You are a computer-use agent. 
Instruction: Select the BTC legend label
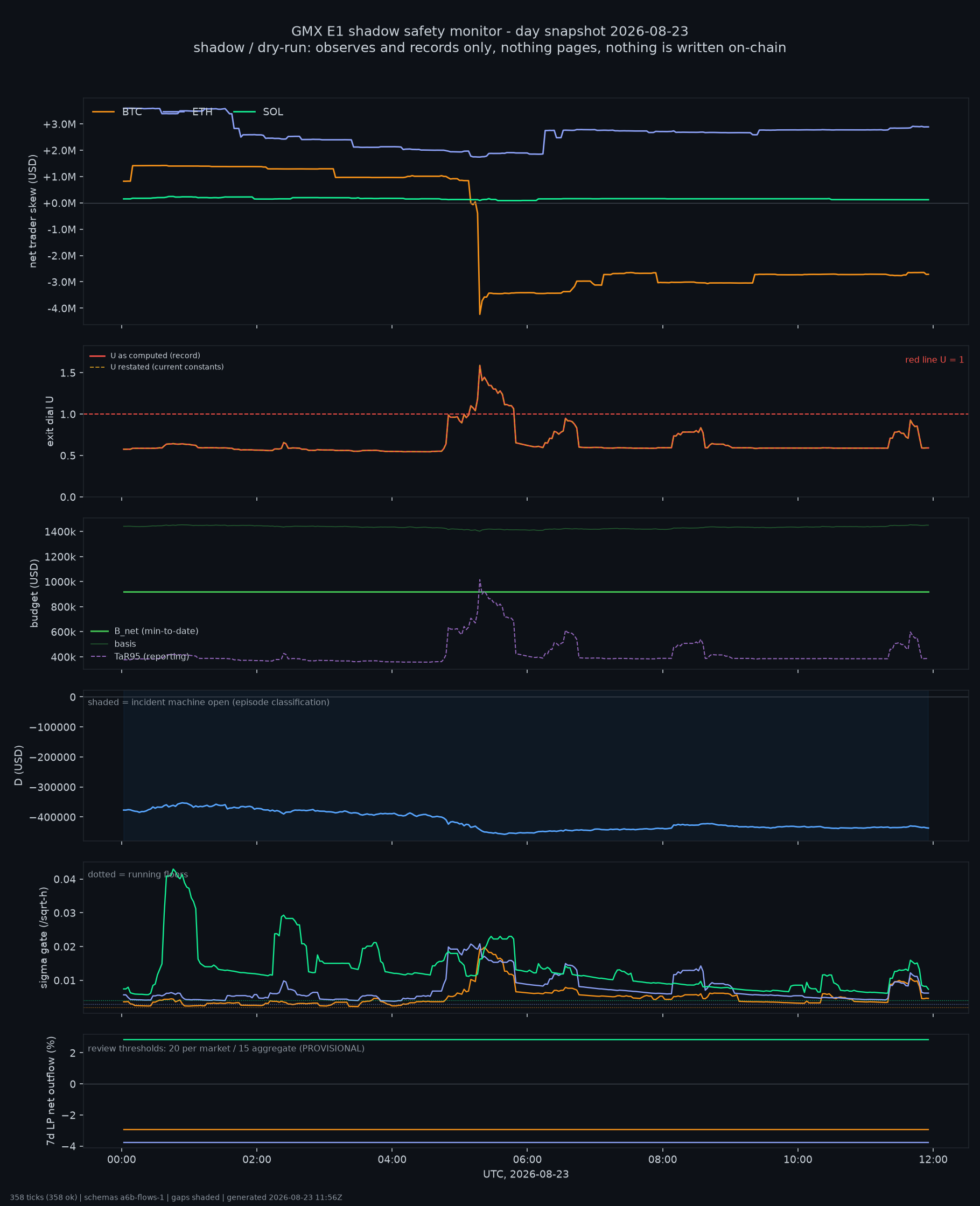(x=132, y=112)
